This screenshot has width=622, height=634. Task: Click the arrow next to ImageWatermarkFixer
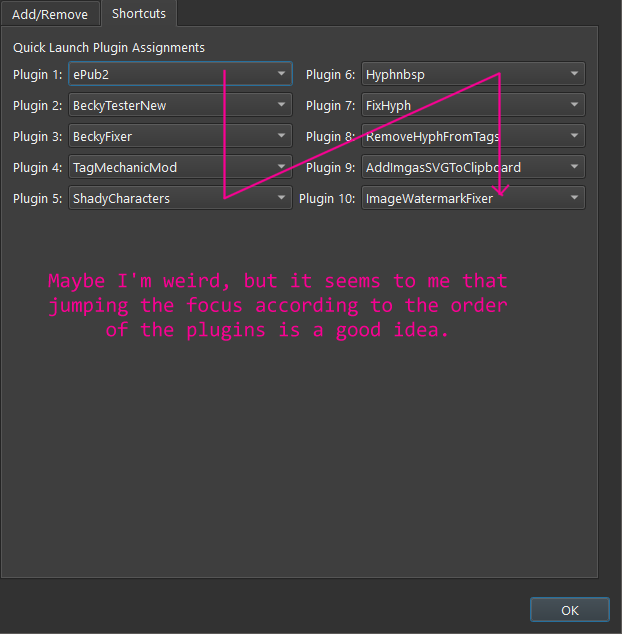click(x=574, y=198)
